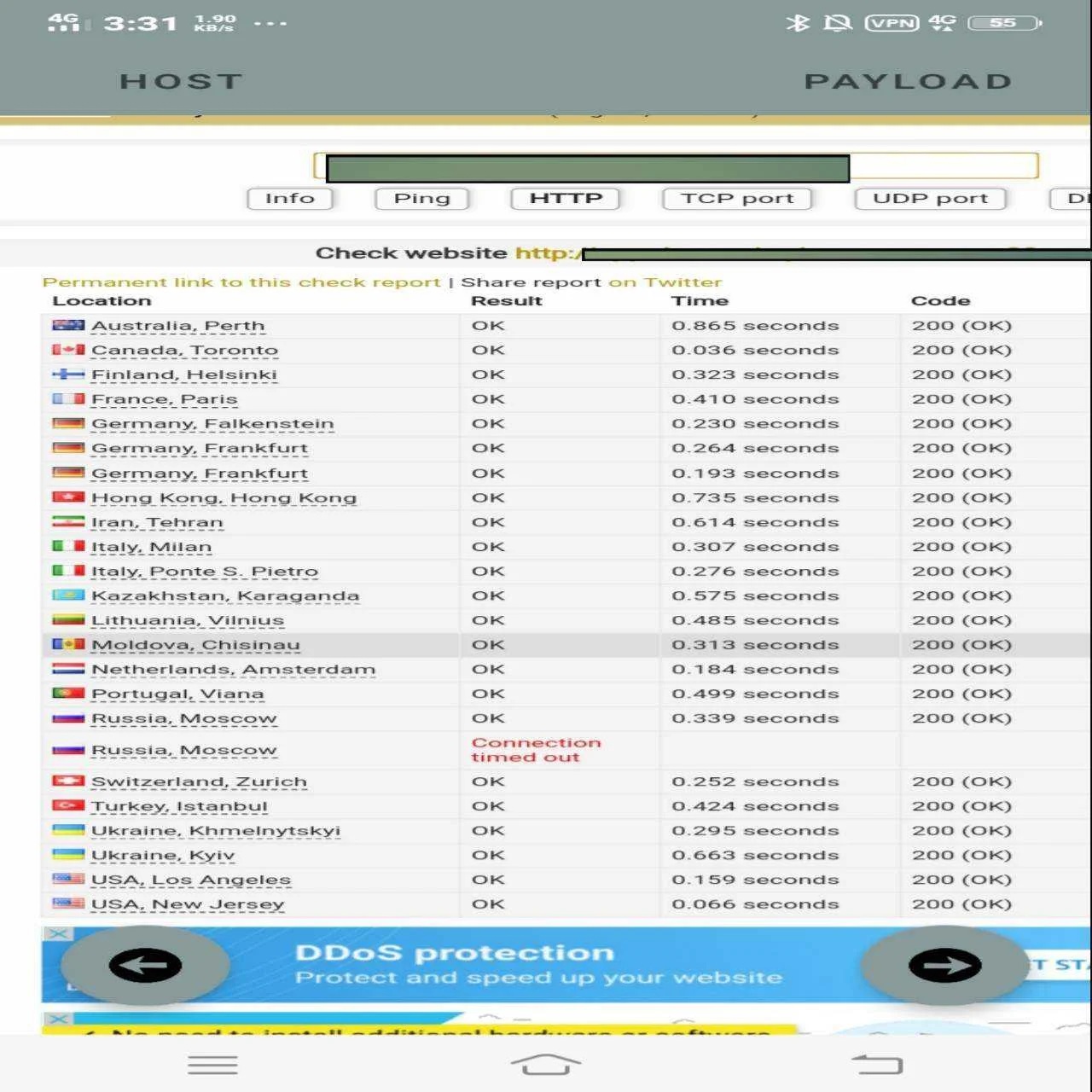Click the Moldova flag icon

(x=68, y=644)
